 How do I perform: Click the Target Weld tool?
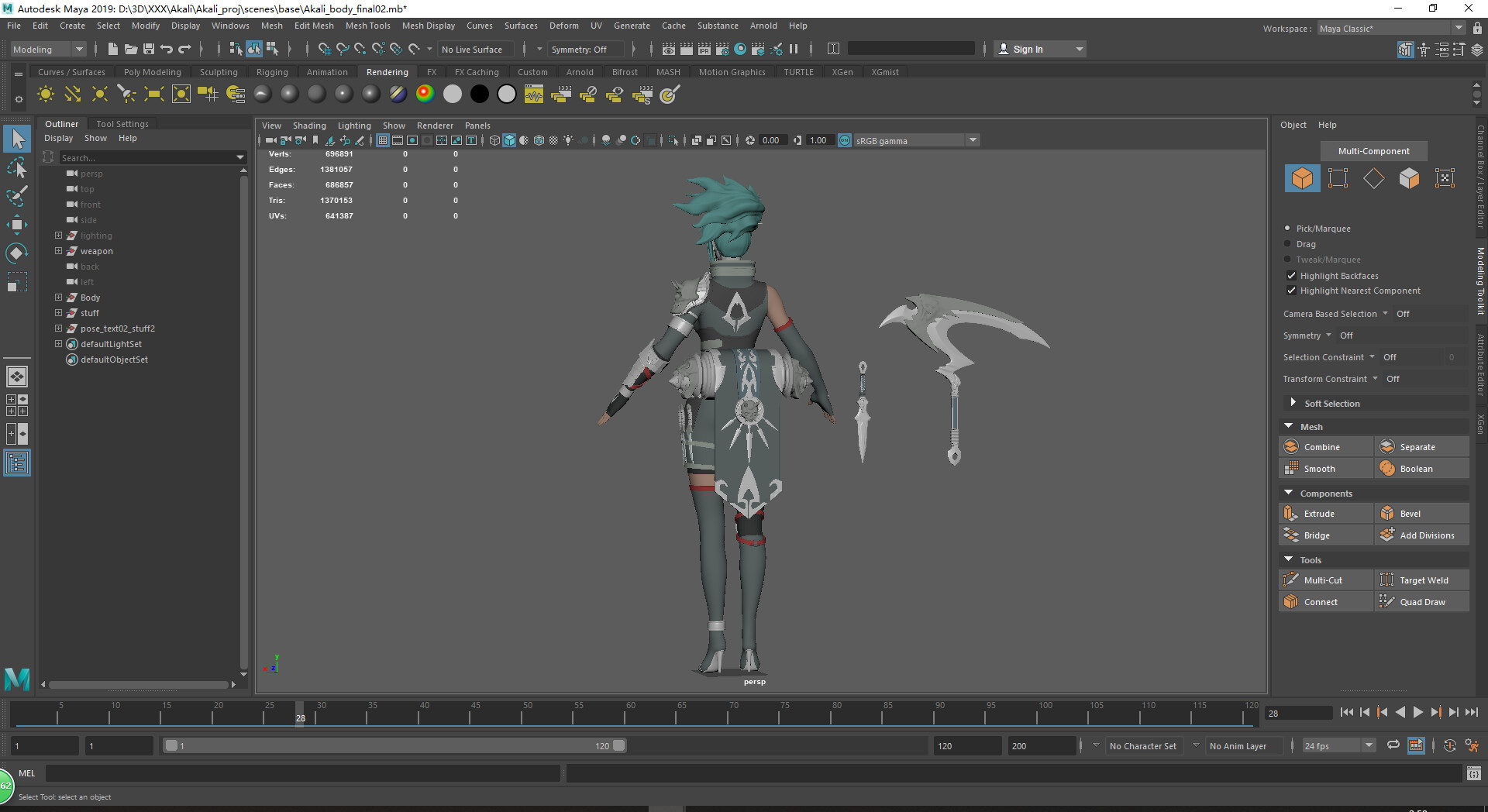[x=1422, y=580]
